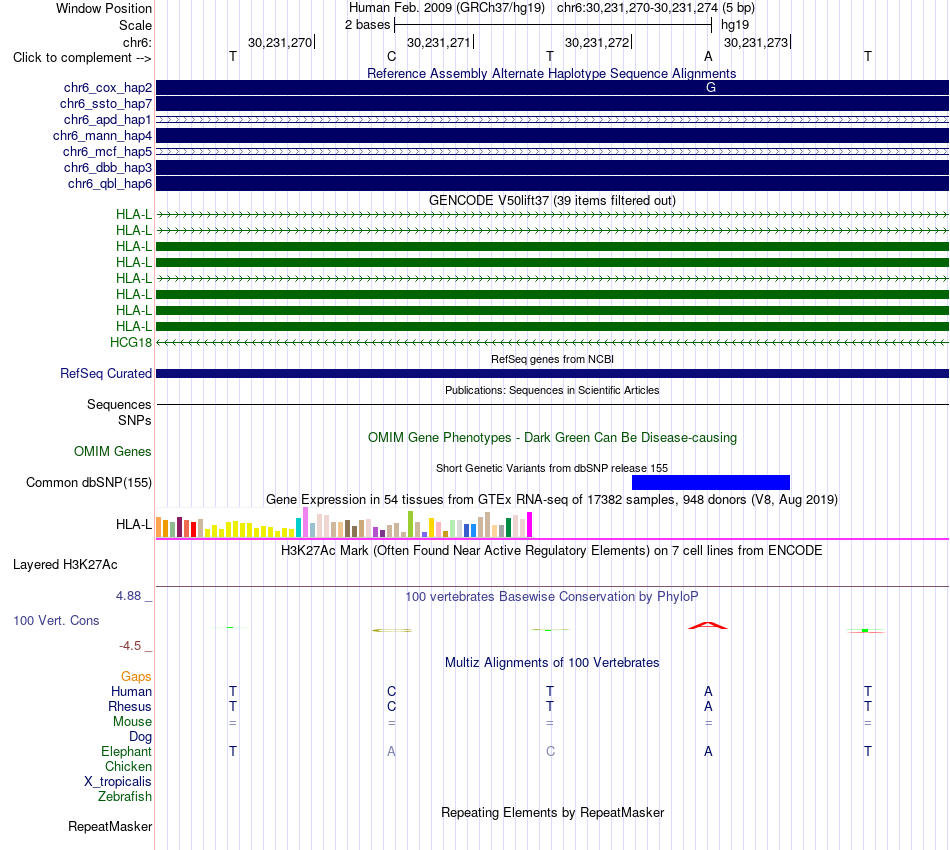Click the Common dbSNP(155) track label

89,483
